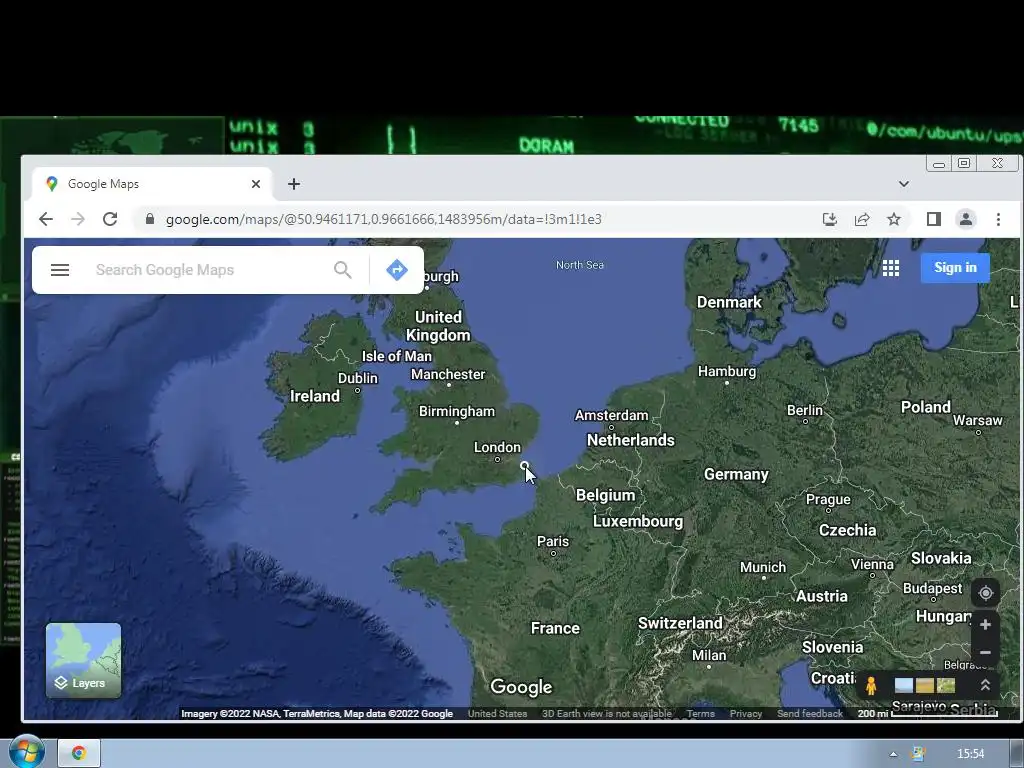
Task: View site info via lock icon
Action: (x=150, y=219)
